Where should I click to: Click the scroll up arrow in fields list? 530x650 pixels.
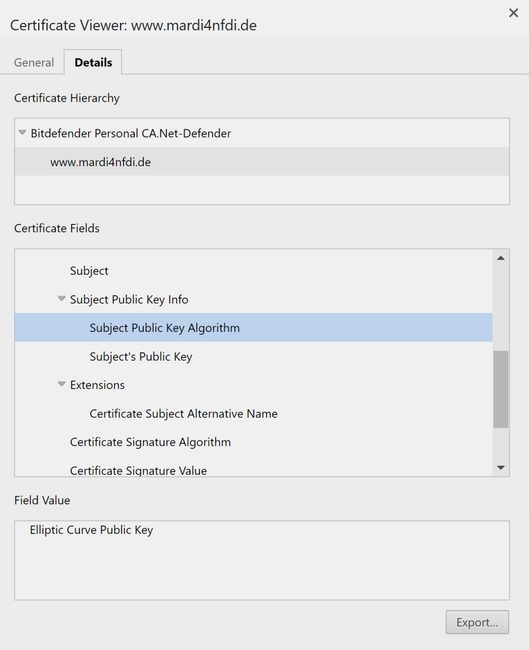[501, 258]
